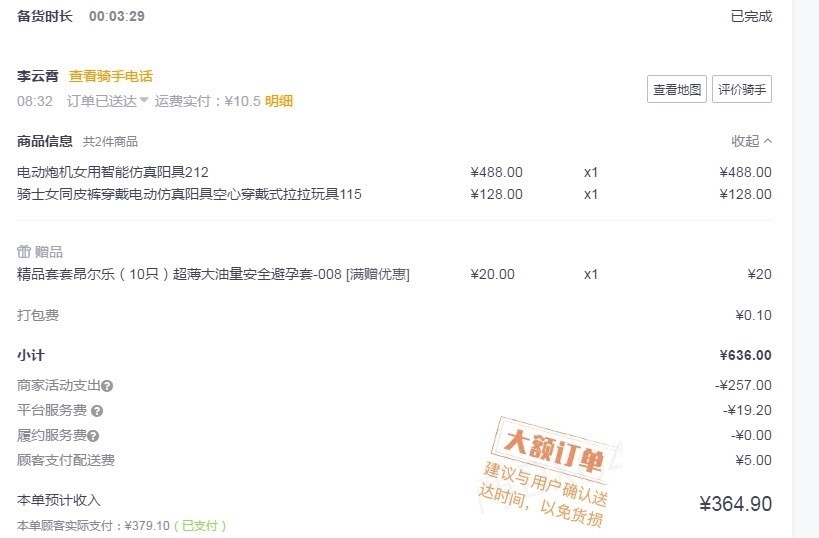The height and width of the screenshot is (538, 819).
Task: Select the gift item 精品套套昂尔乐 row
Action: 394,274
